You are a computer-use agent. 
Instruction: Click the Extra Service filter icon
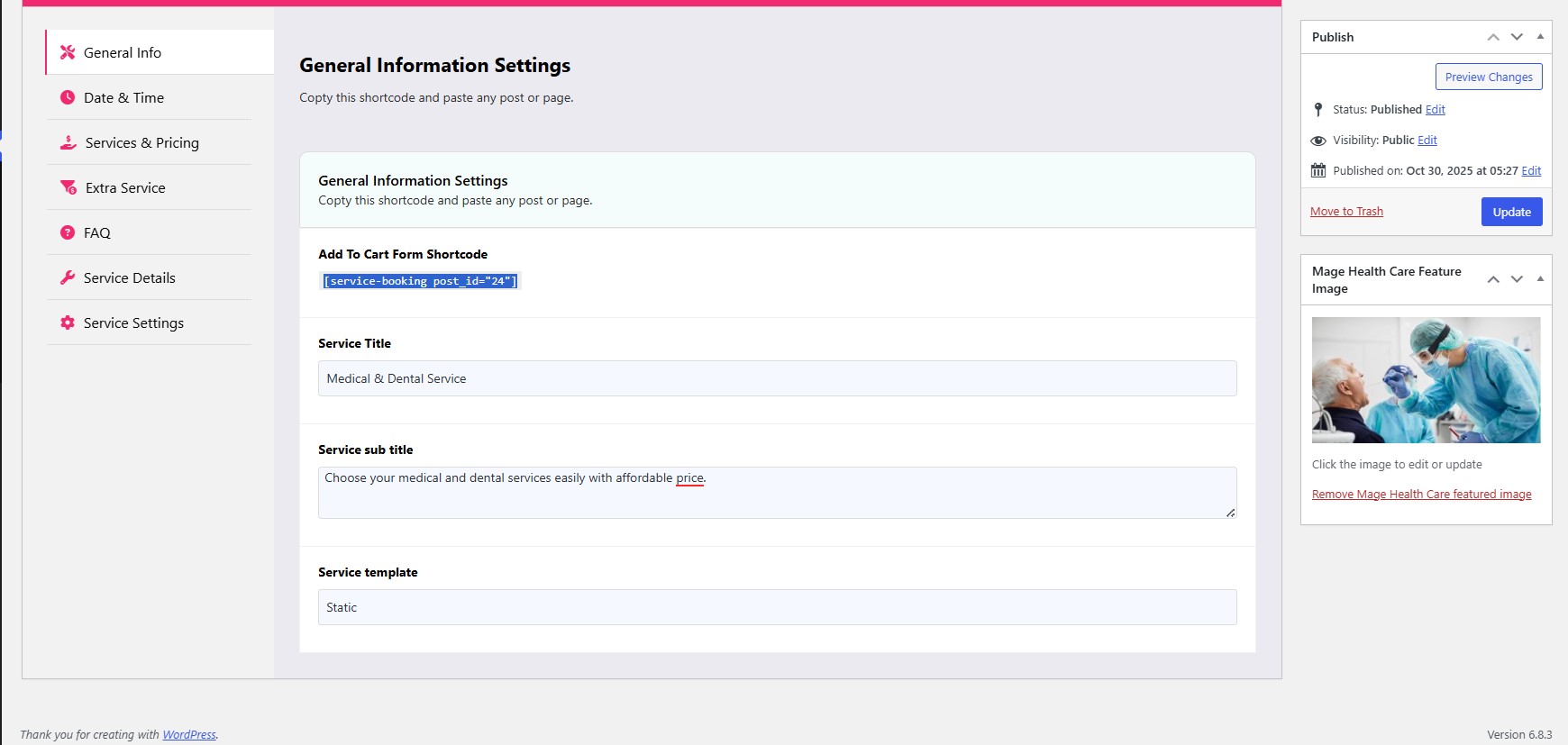coord(68,187)
